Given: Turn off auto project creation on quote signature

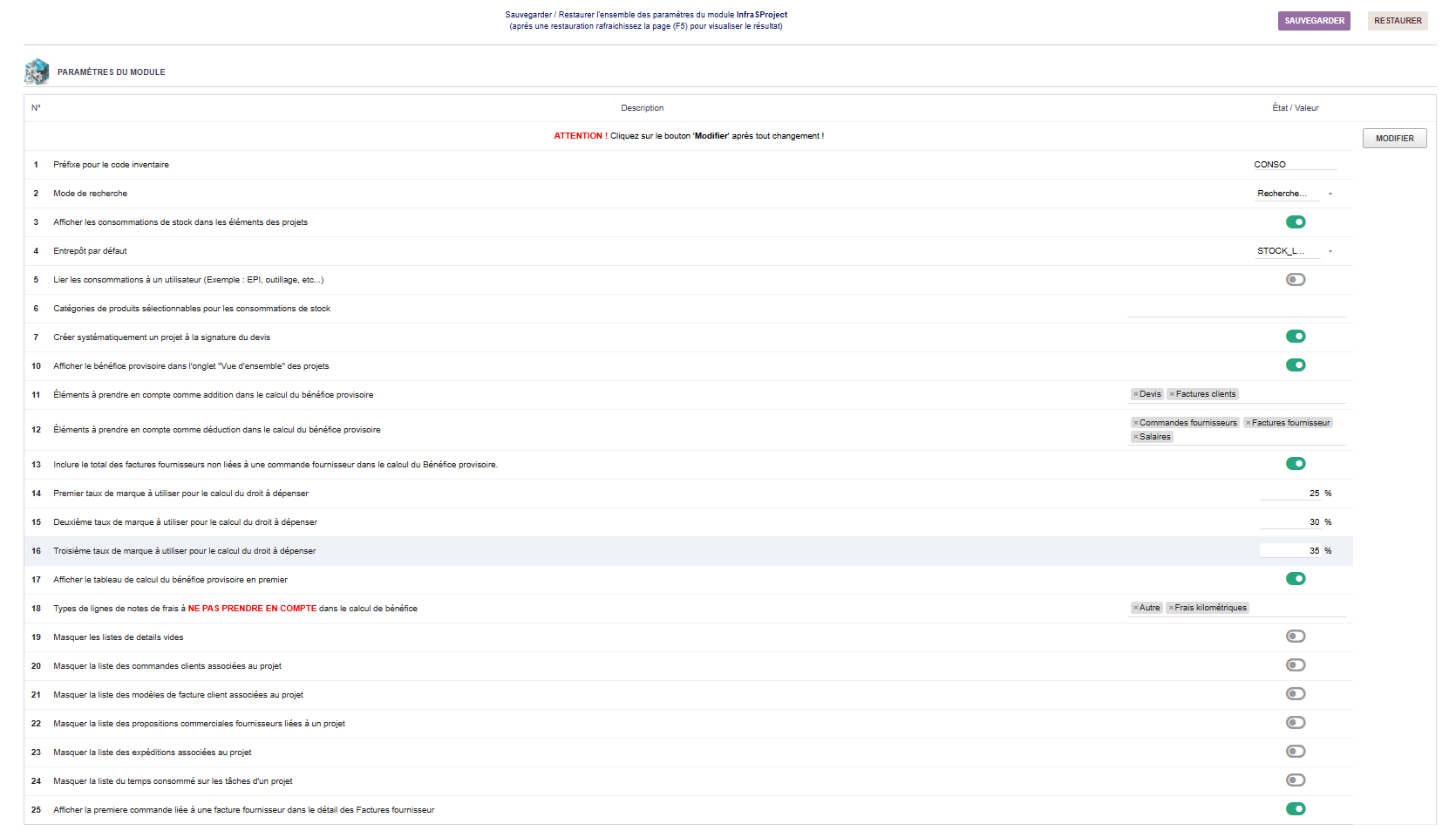Looking at the screenshot, I should pos(1296,337).
